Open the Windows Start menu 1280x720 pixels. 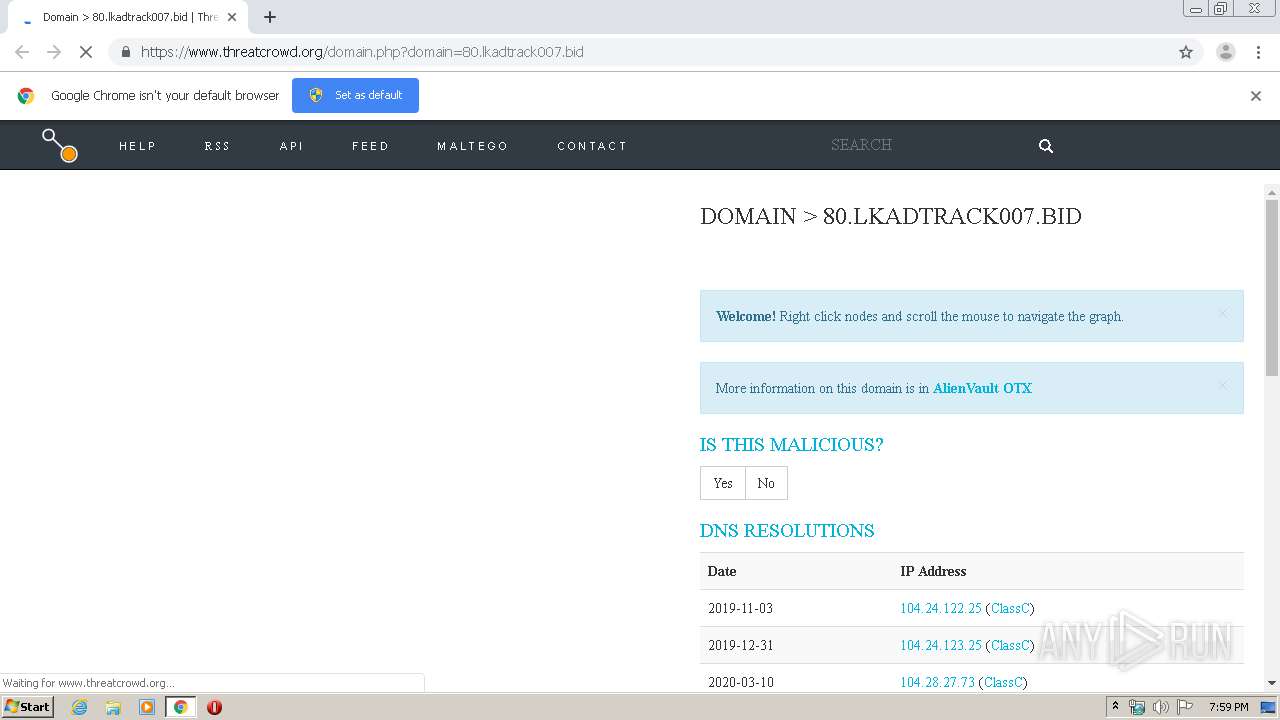click(28, 707)
